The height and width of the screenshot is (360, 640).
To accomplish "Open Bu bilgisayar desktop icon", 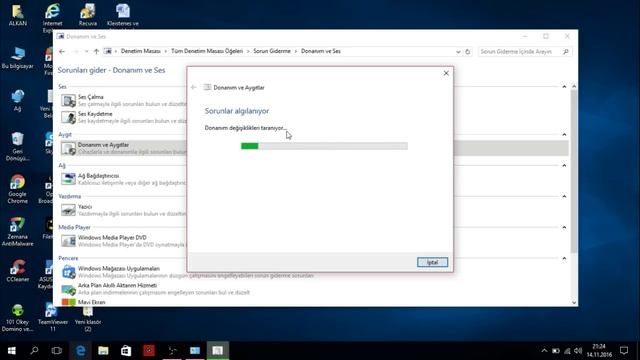I will point(18,58).
